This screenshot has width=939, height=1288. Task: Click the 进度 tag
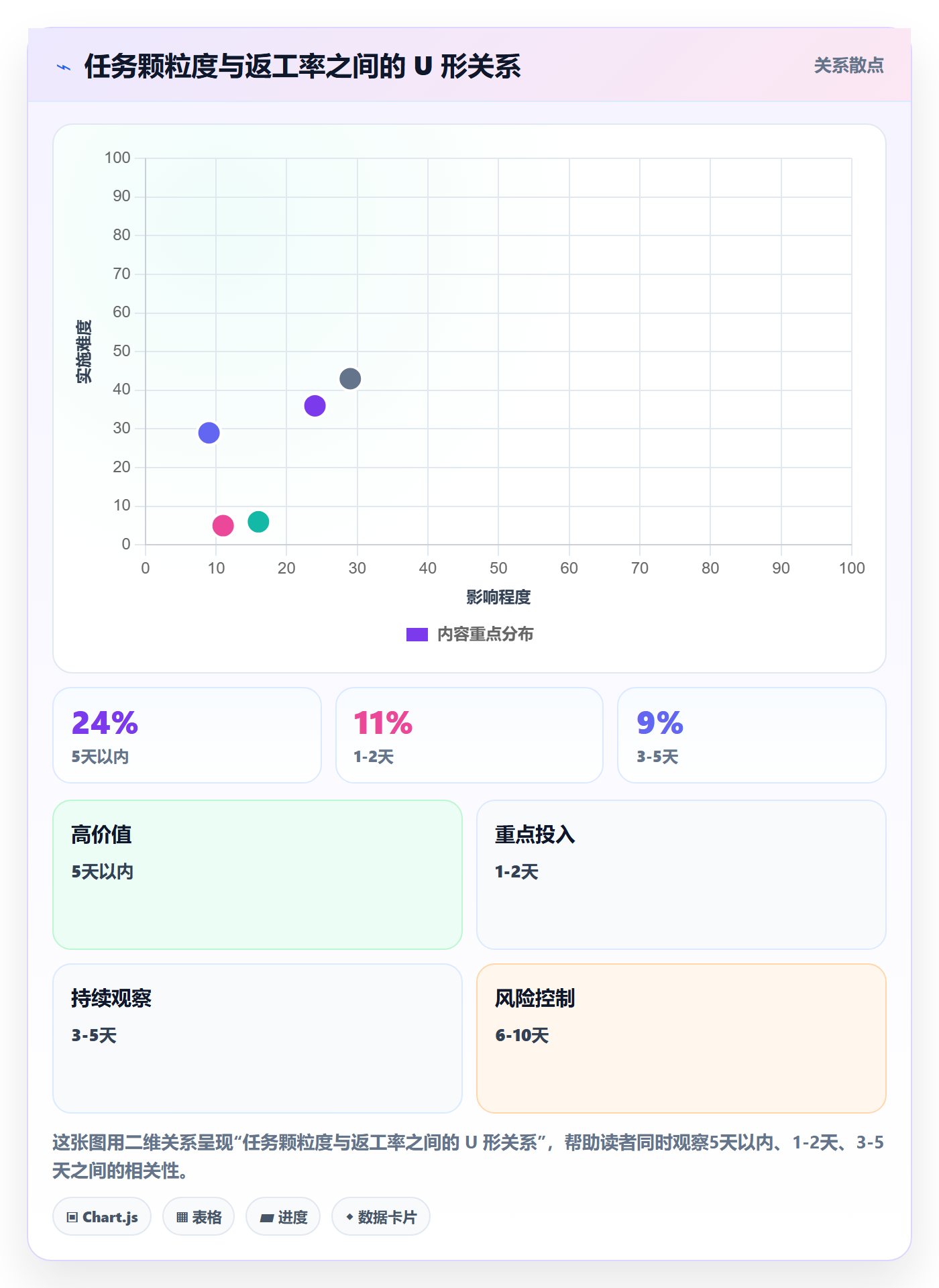coord(283,1217)
